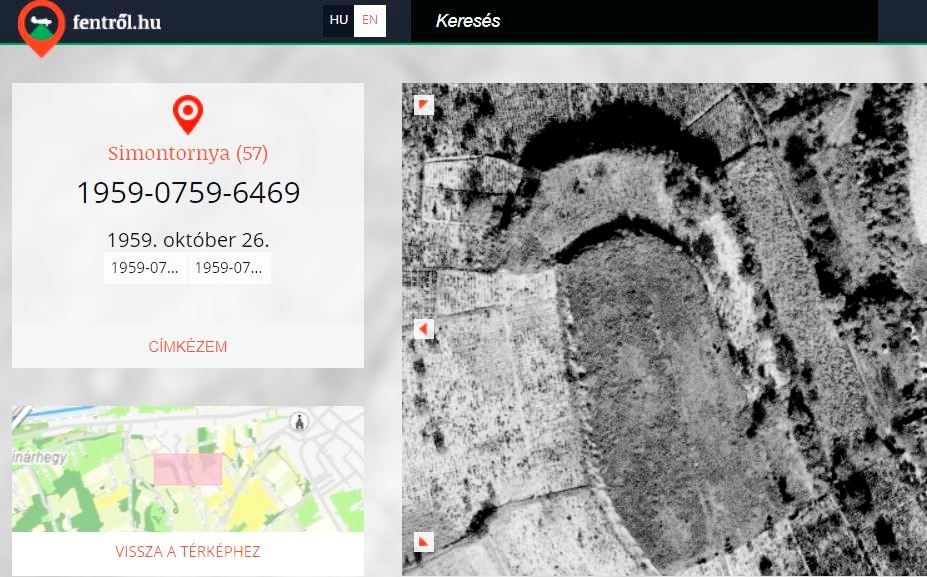Select the second 1959-07... tag on the right
This screenshot has width=927, height=577.
229,268
